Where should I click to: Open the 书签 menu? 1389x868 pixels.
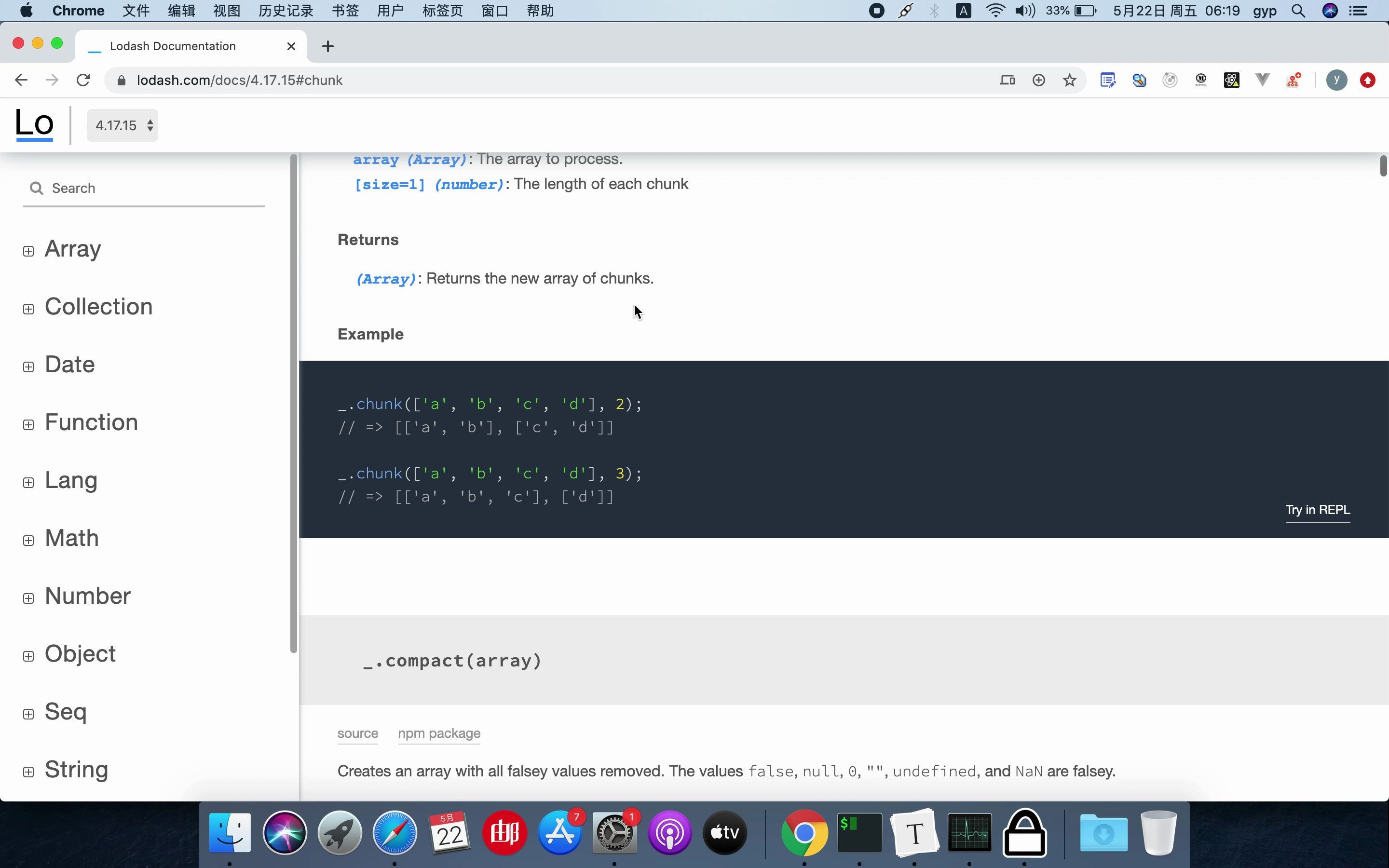click(x=345, y=11)
